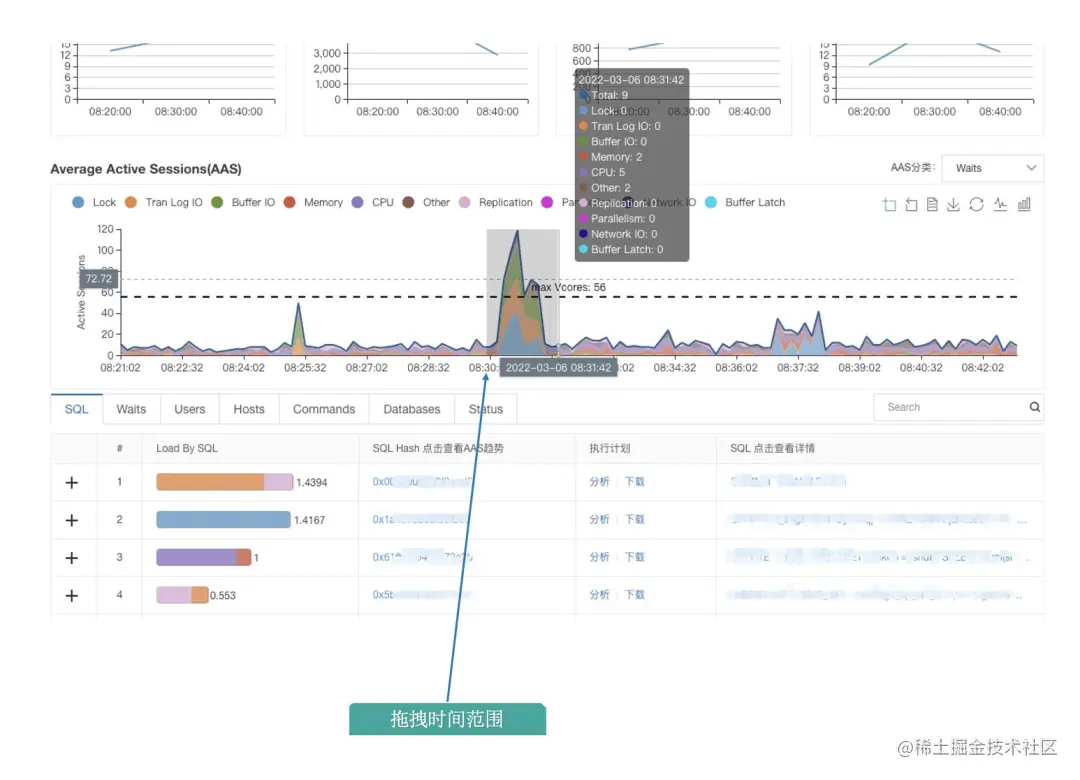The height and width of the screenshot is (780, 1080).
Task: Expand SQL row 1 with the plus icon
Action: click(72, 483)
